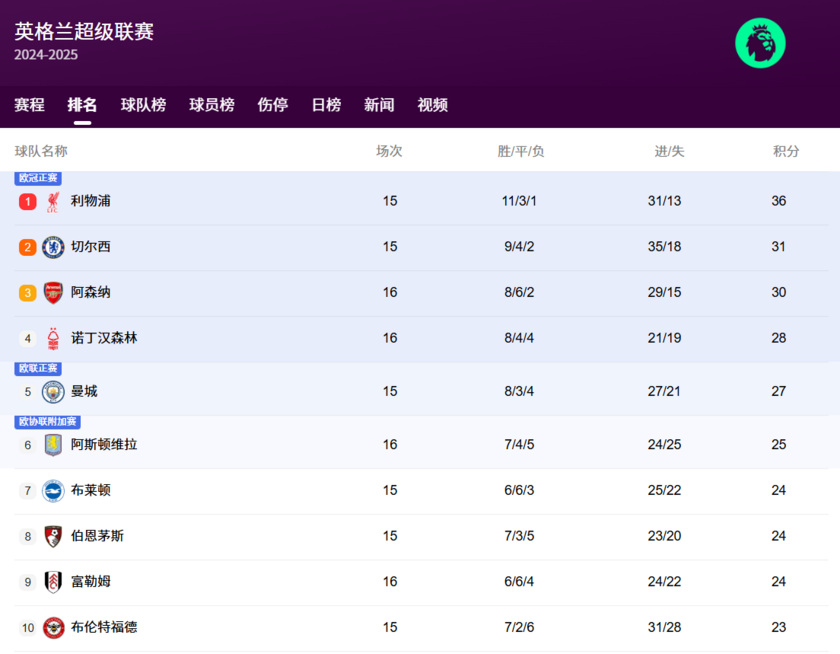Open the 新闻 news tab

pyautogui.click(x=379, y=104)
